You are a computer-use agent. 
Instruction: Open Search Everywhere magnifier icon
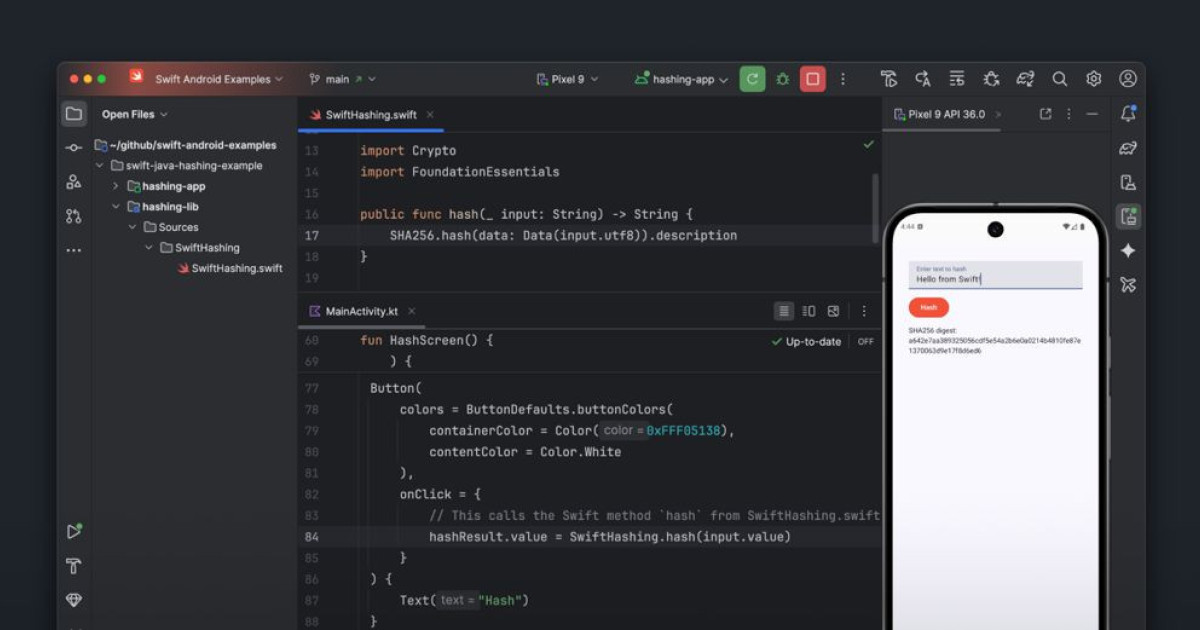click(1060, 79)
